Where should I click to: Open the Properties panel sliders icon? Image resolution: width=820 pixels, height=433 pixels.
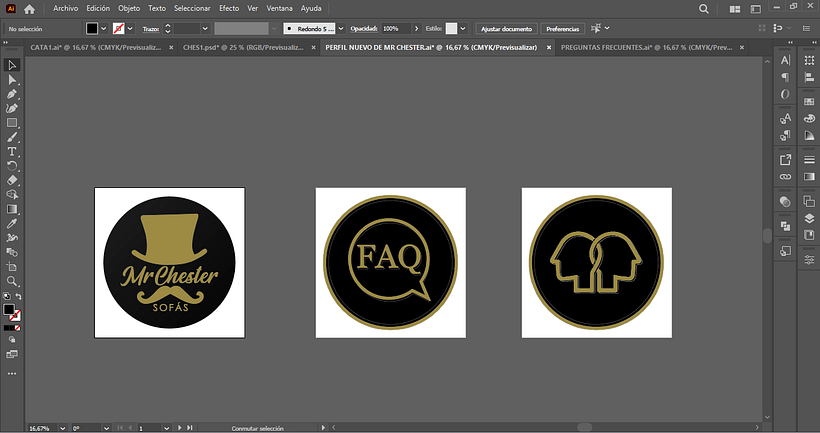tap(809, 259)
